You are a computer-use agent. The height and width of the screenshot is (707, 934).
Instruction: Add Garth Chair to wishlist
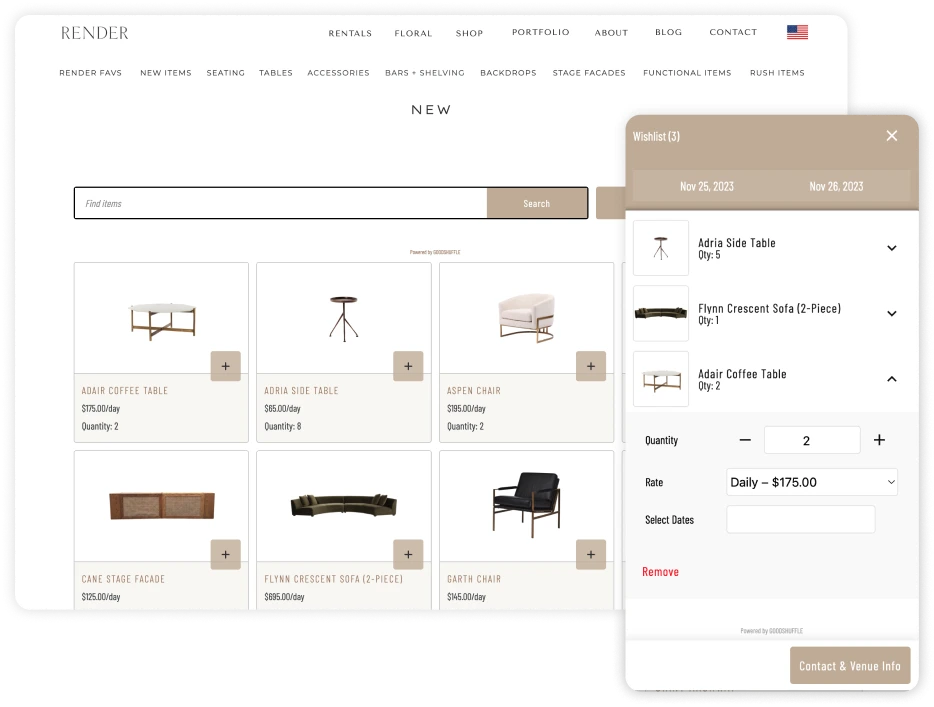click(591, 554)
